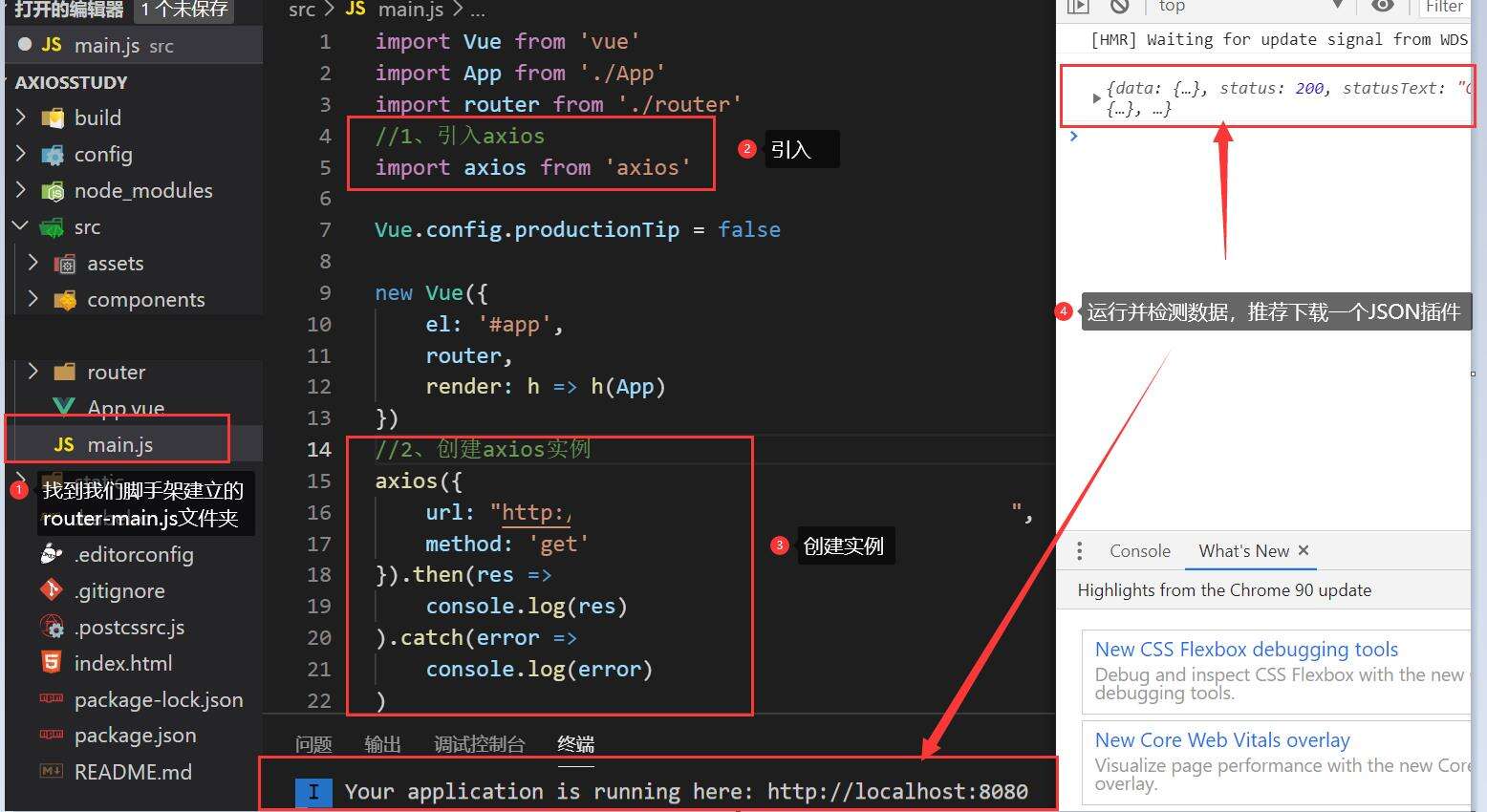This screenshot has width=1487, height=812.
Task: Click the main.js breadcrumb segment
Action: (x=411, y=10)
